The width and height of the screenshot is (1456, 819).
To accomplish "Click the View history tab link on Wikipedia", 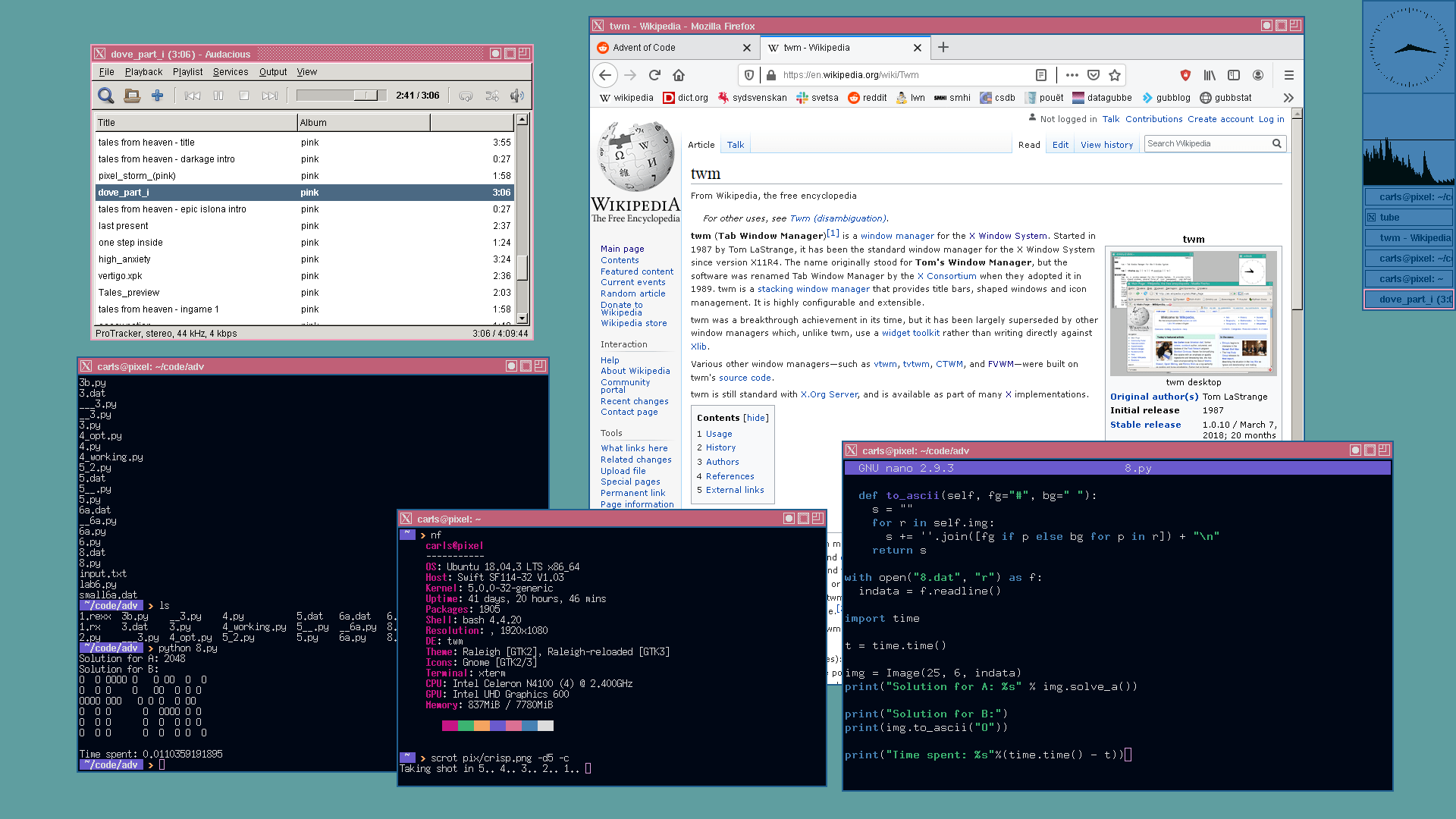I will pyautogui.click(x=1106, y=145).
